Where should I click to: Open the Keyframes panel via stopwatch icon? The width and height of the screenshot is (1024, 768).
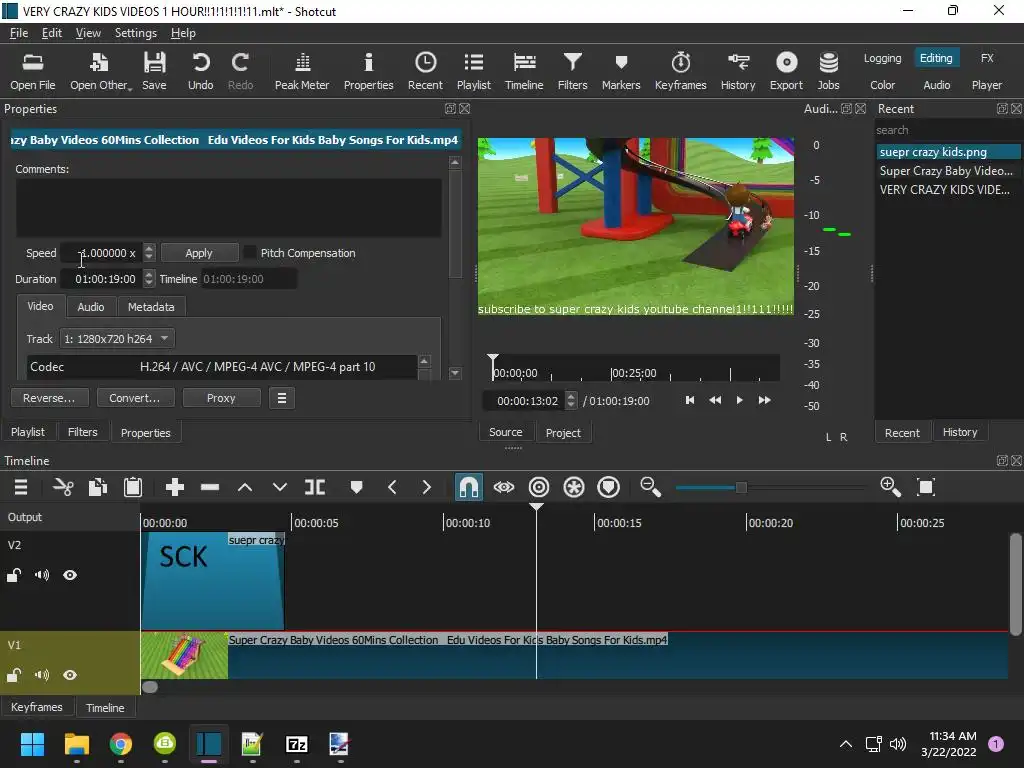[x=680, y=71]
